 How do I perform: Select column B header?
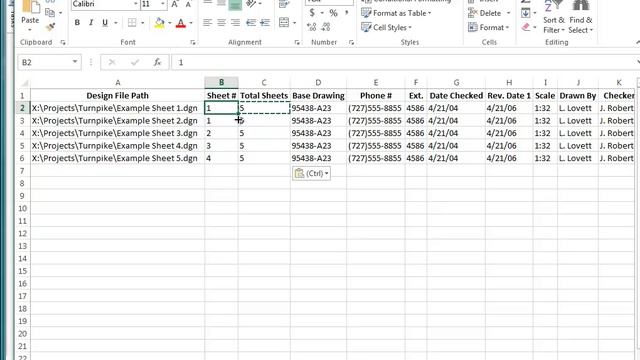click(x=221, y=82)
